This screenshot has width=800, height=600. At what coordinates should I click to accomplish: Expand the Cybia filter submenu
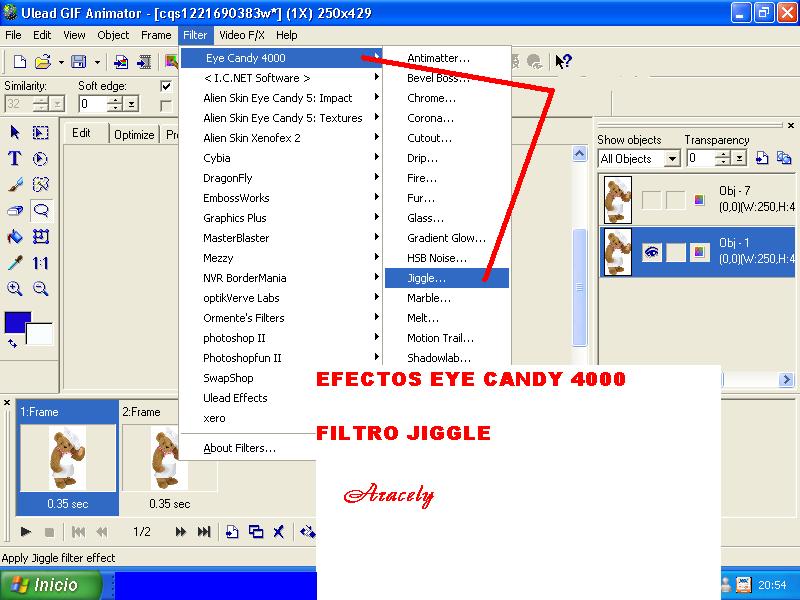tap(281, 158)
